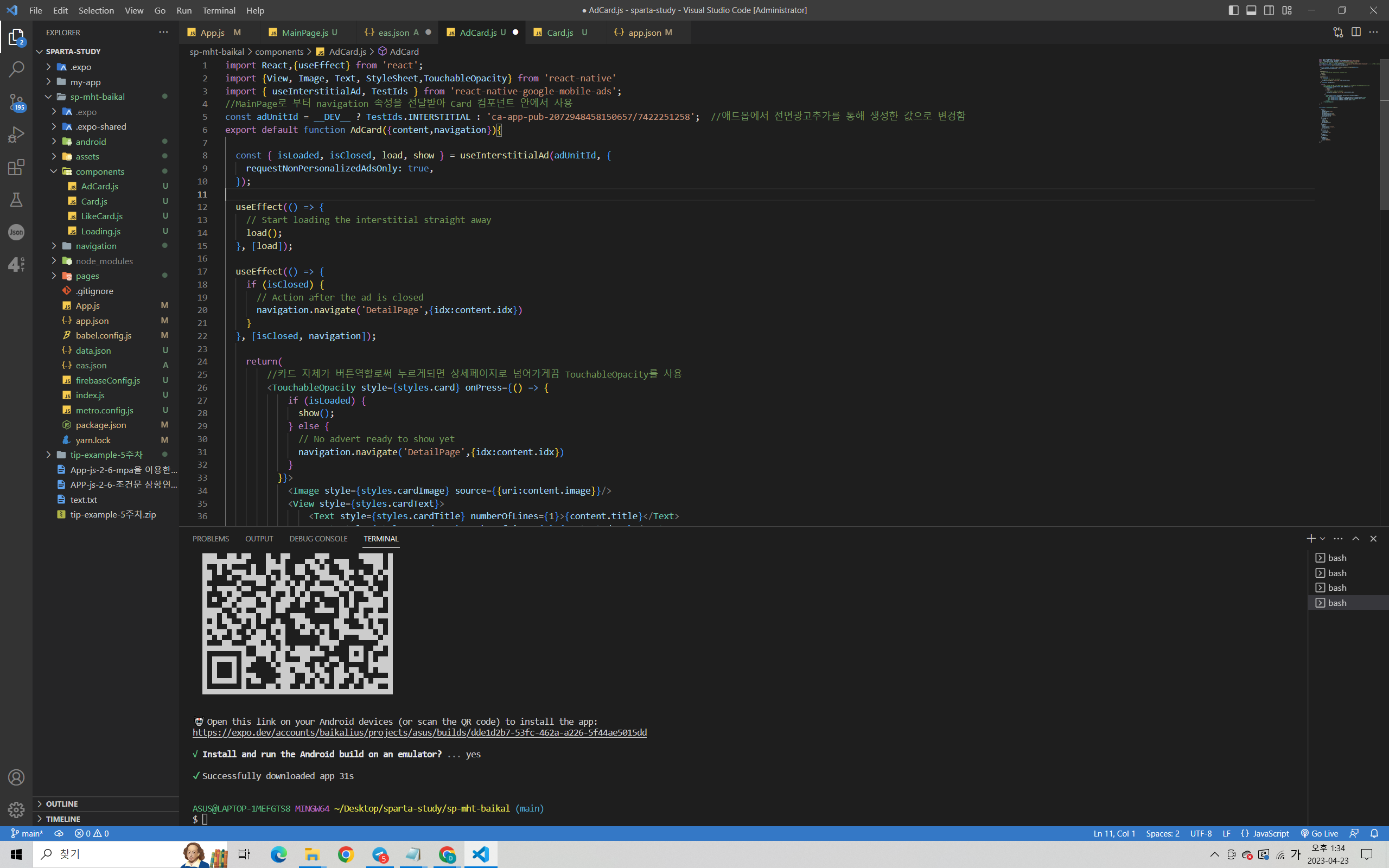Change indentation via Spaces: 2
This screenshot has width=1389, height=868.
1162,834
